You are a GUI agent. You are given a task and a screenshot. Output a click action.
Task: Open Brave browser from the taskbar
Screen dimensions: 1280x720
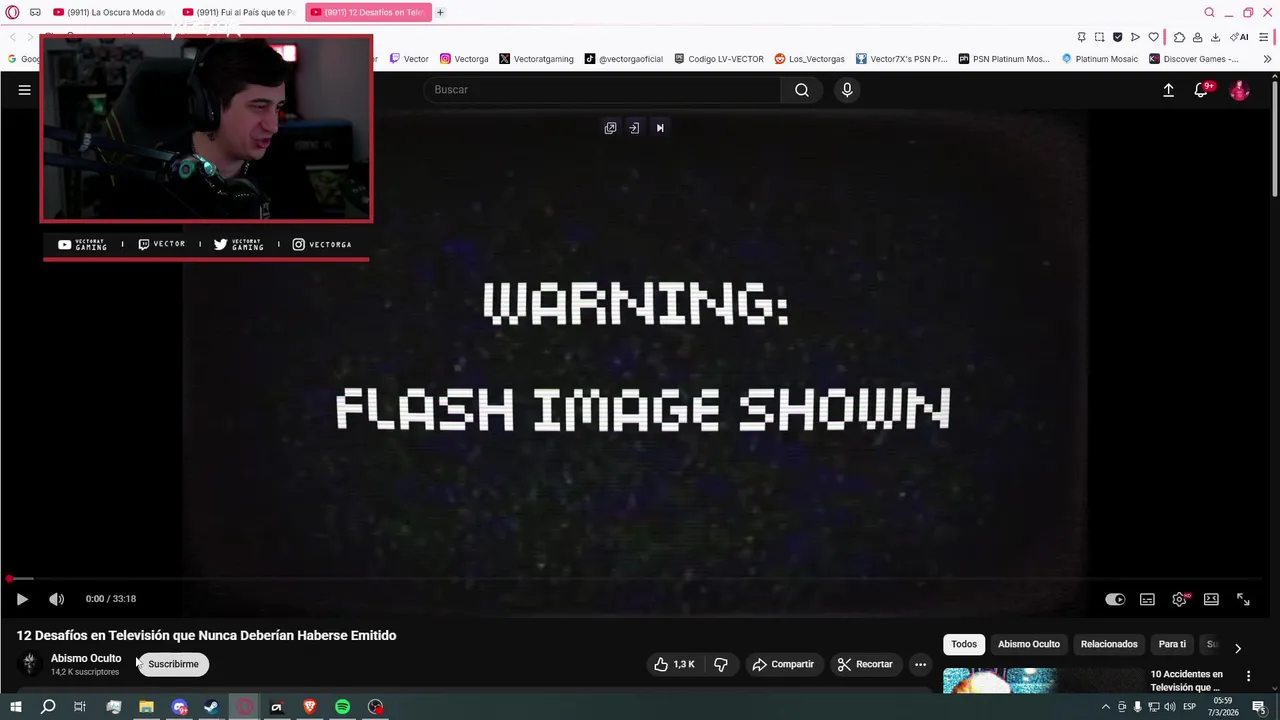pos(309,707)
